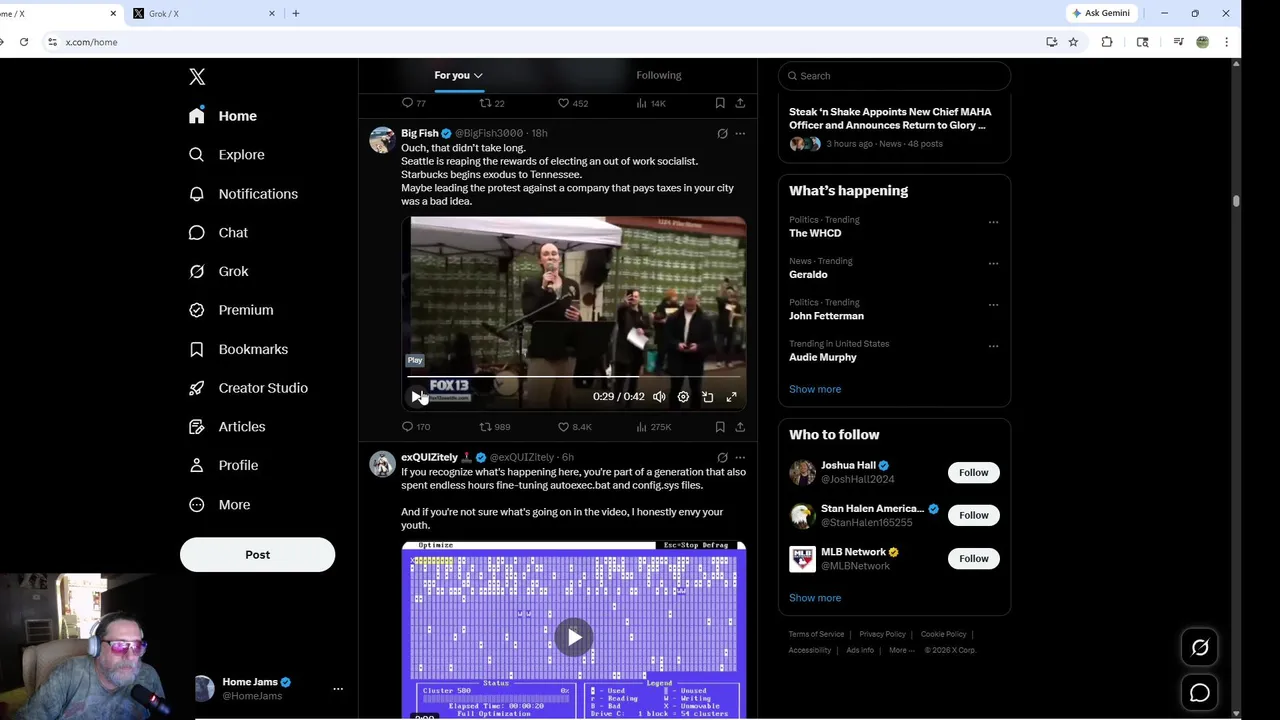Mute the Fox 13 video sound

pyautogui.click(x=659, y=397)
